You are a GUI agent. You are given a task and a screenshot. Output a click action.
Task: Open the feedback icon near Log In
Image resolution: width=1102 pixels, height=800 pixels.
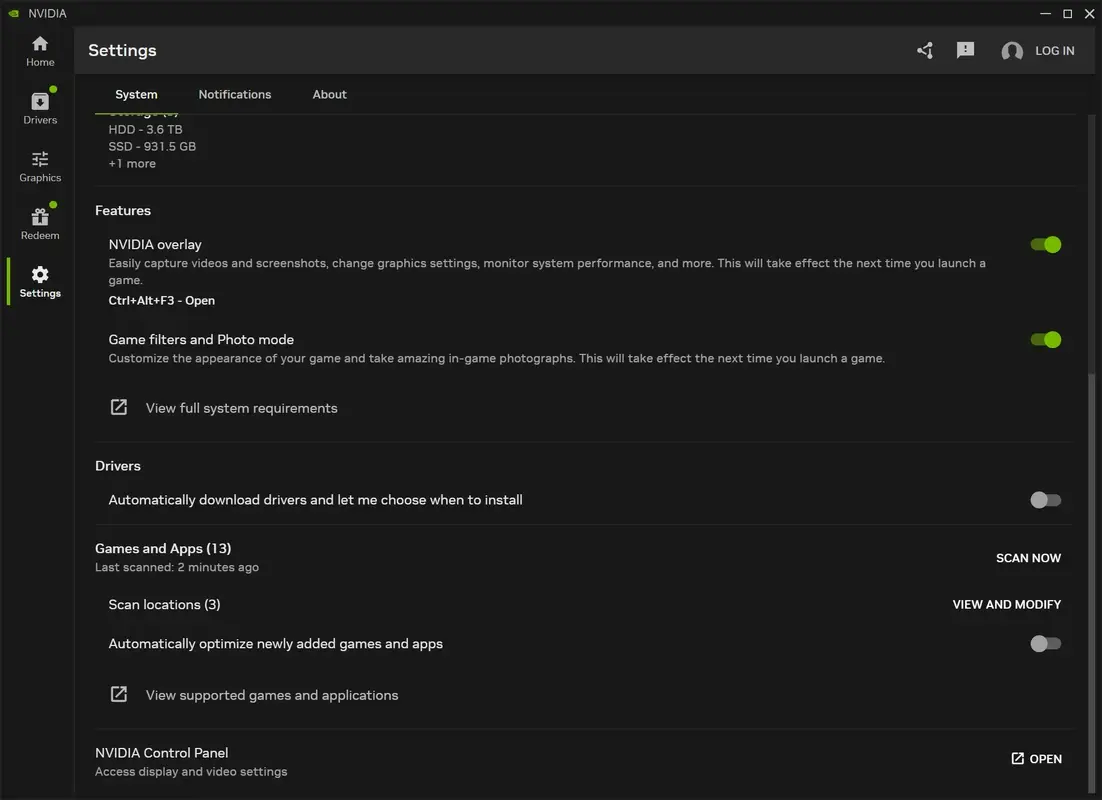[965, 49]
